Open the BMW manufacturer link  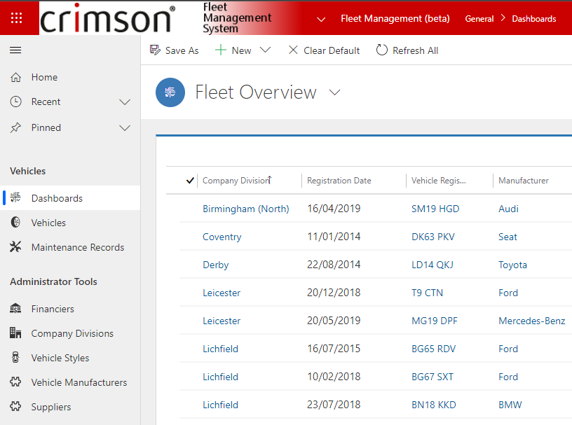click(510, 405)
